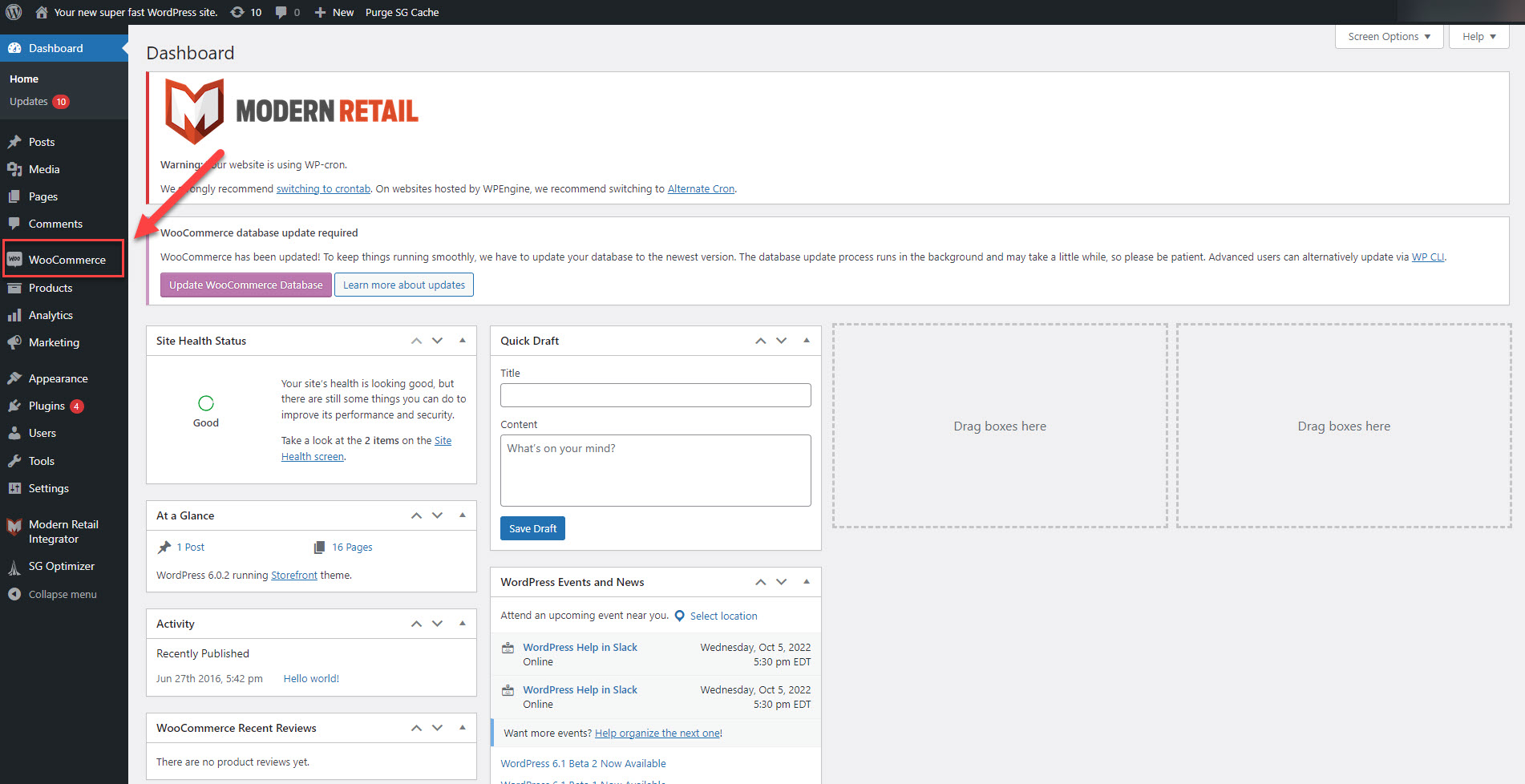Click the What's on your mind content box
Image resolution: width=1525 pixels, height=784 pixels.
(655, 471)
